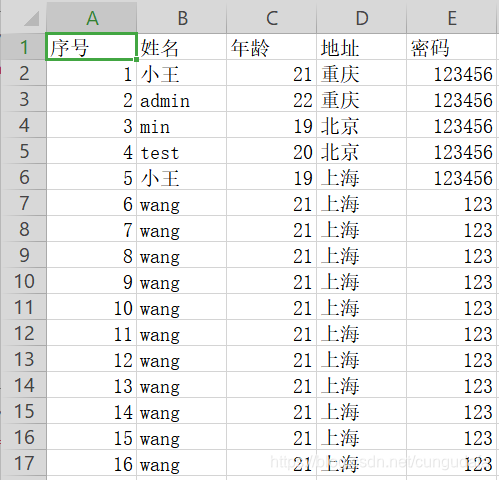Click the wang cell in row 12
This screenshot has width=499, height=480.
tap(182, 333)
